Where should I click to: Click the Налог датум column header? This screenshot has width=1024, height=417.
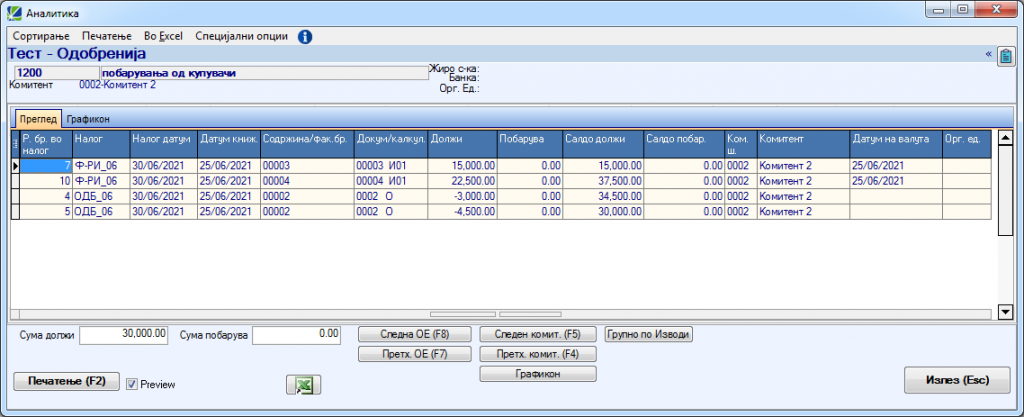click(163, 144)
